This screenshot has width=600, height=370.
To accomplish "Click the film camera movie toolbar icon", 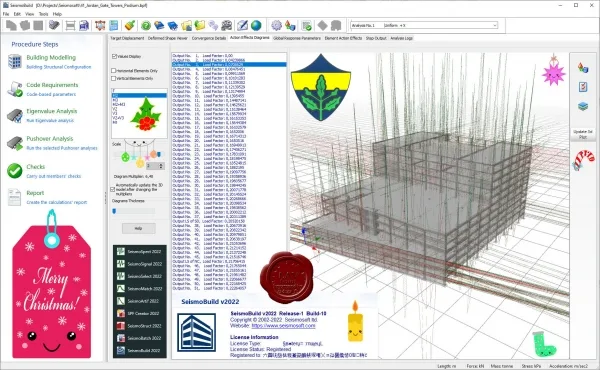I will [x=227, y=25].
